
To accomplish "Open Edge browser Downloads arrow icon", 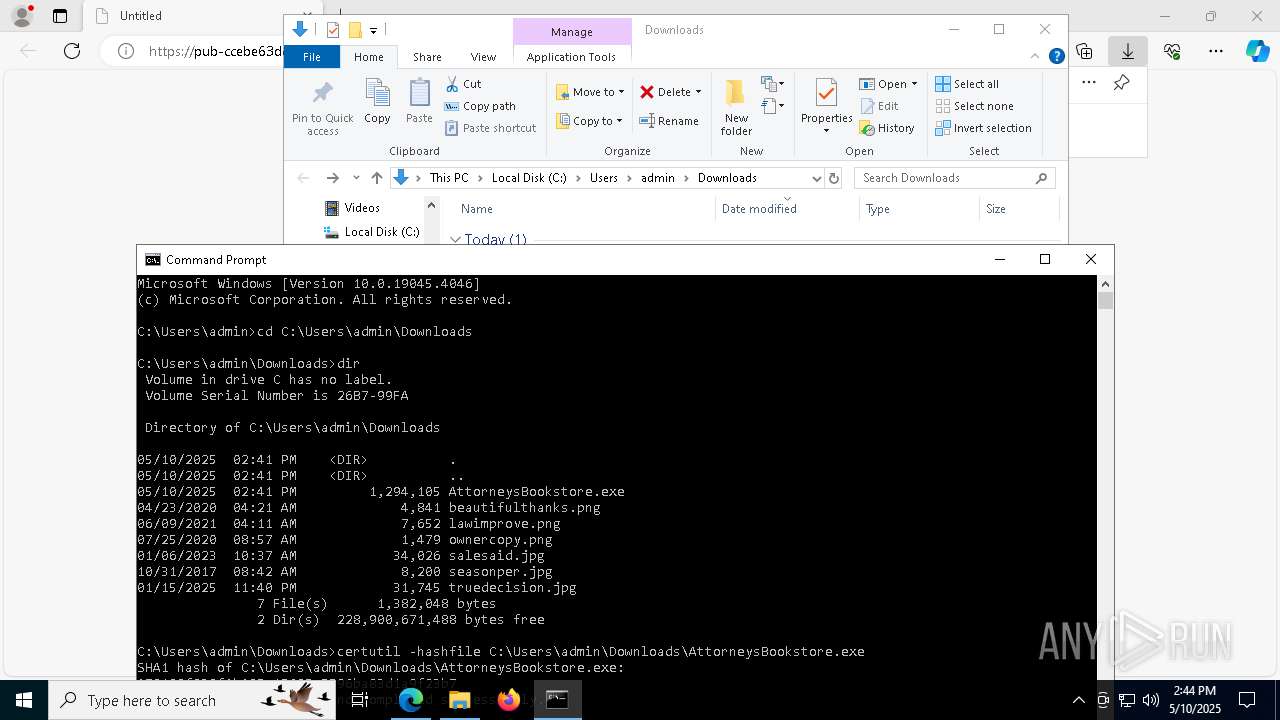I will click(x=1127, y=51).
